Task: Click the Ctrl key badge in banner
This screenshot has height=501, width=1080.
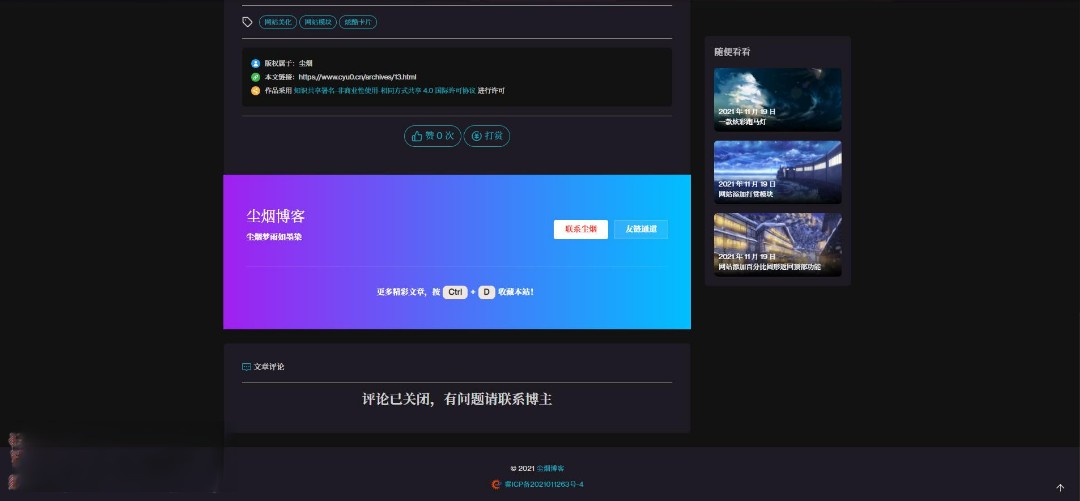Action: [455, 292]
